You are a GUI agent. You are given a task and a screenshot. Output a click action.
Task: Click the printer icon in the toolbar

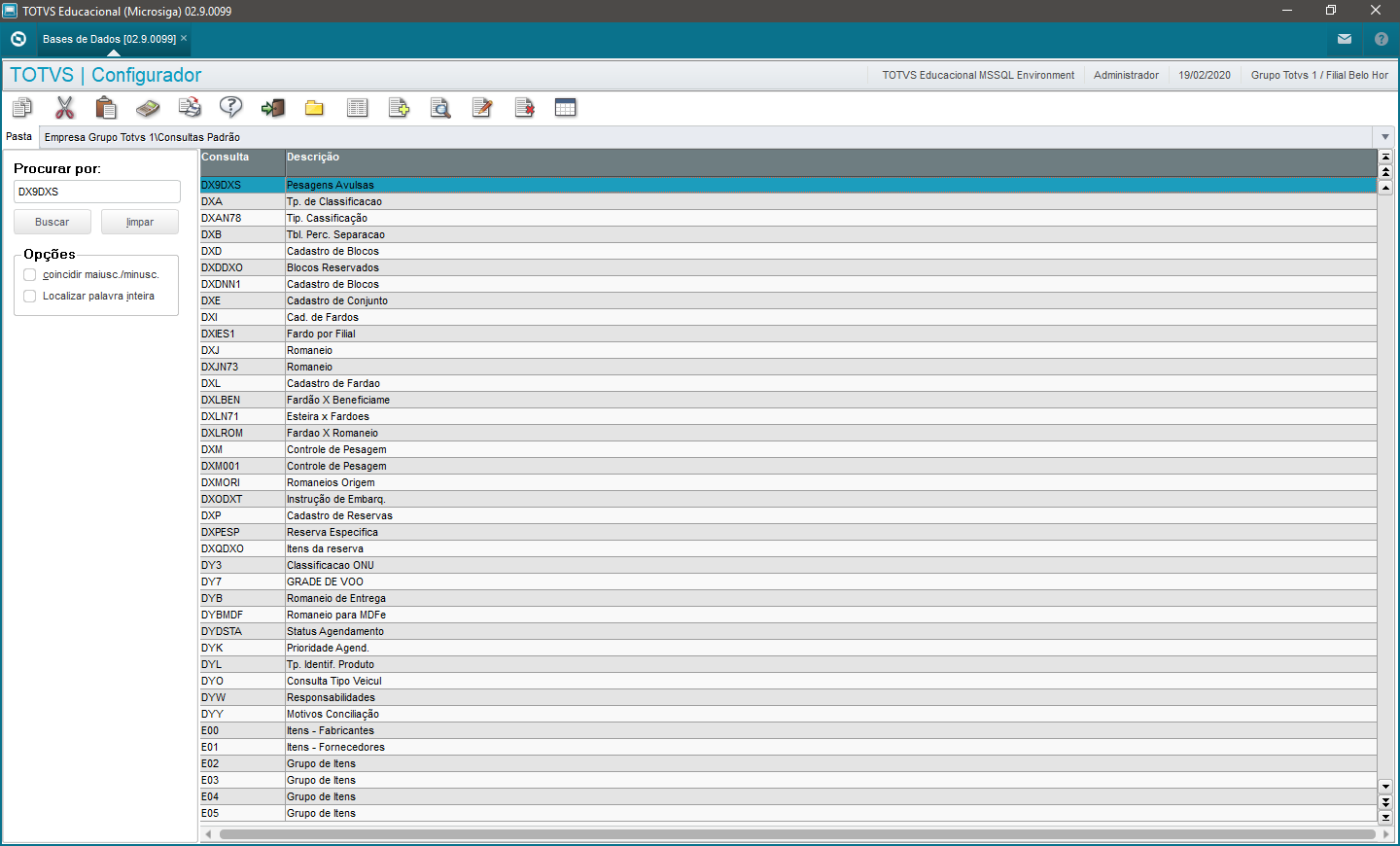[x=190, y=107]
